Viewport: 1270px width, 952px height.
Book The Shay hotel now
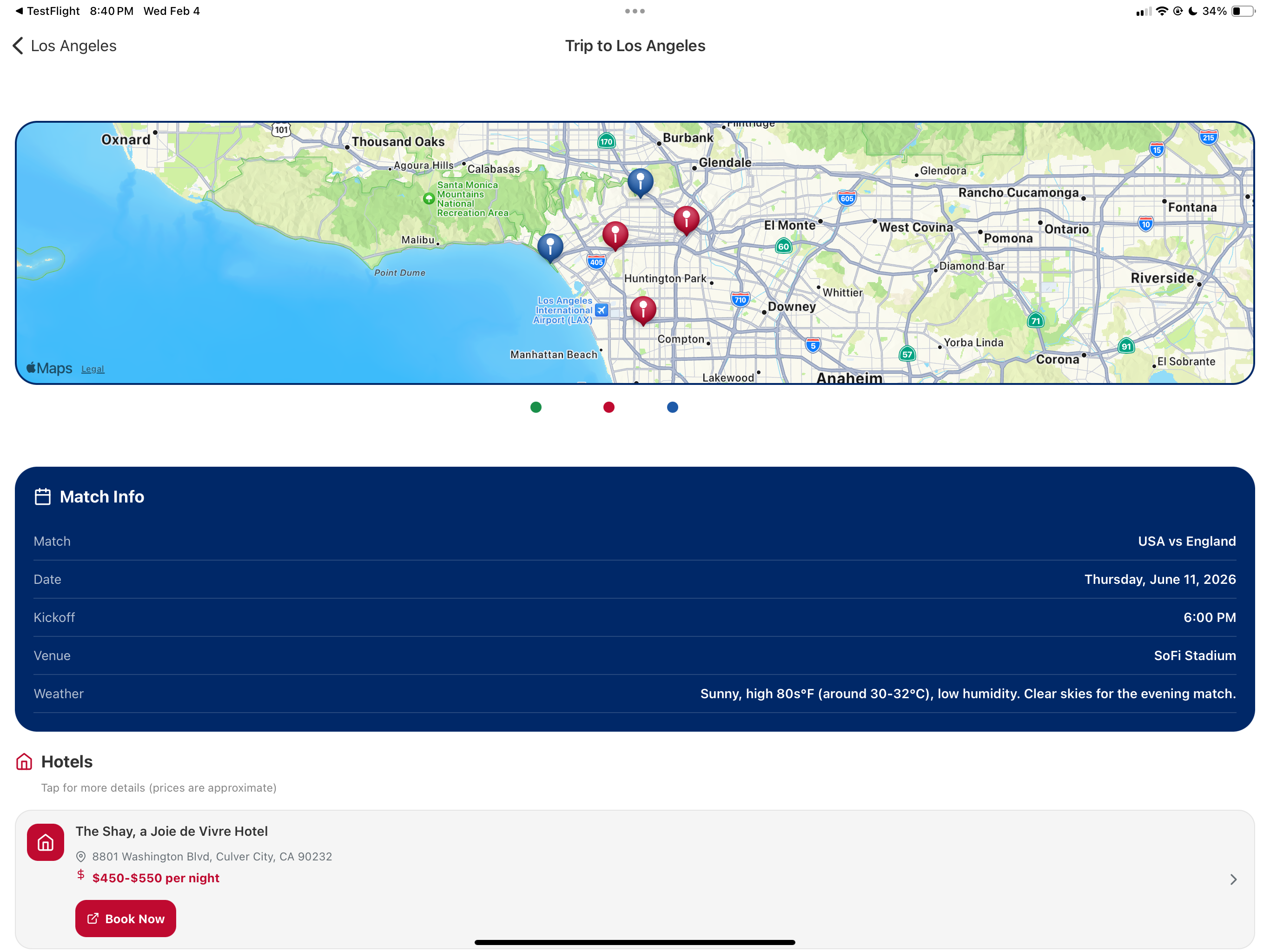point(125,919)
